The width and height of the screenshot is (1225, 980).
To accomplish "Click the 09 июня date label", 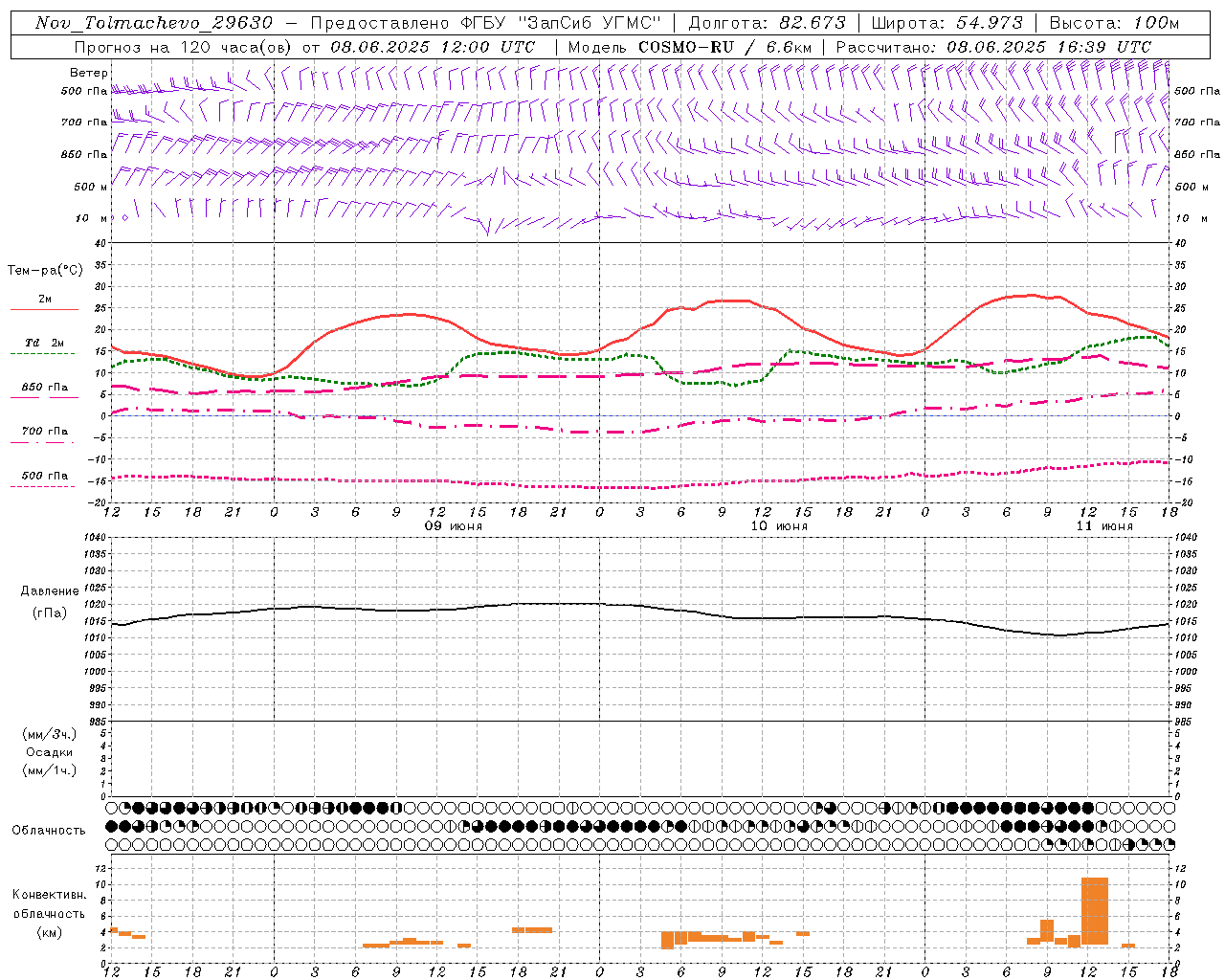I will click(454, 526).
